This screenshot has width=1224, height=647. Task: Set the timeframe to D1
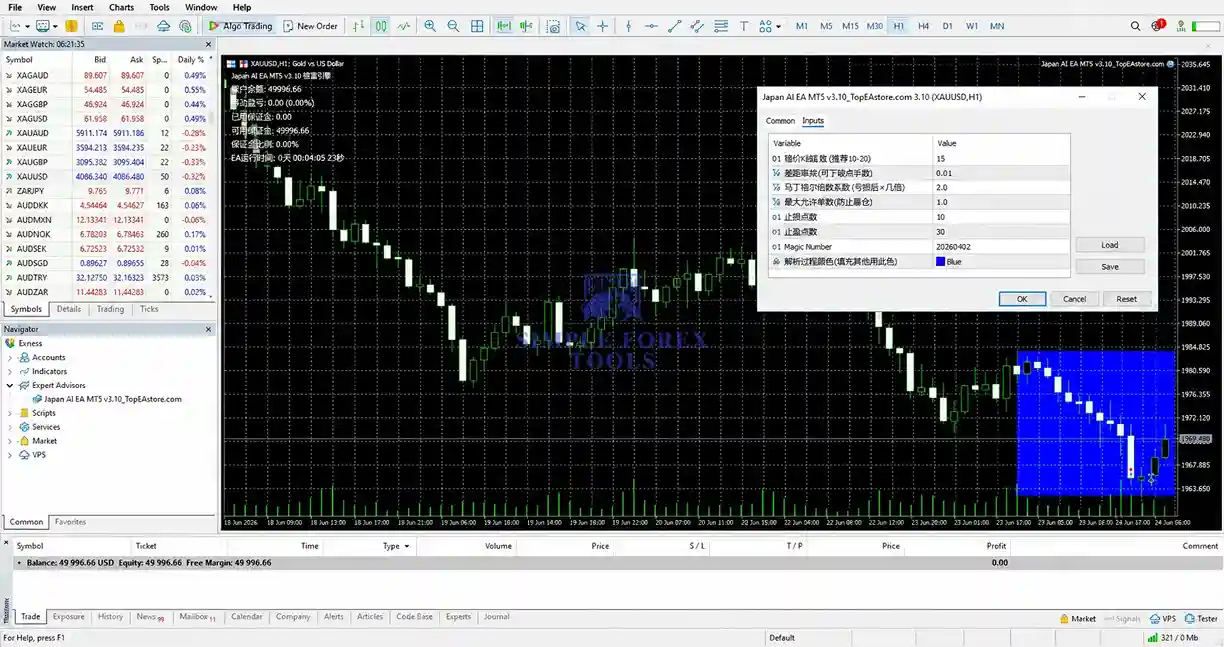[x=948, y=26]
